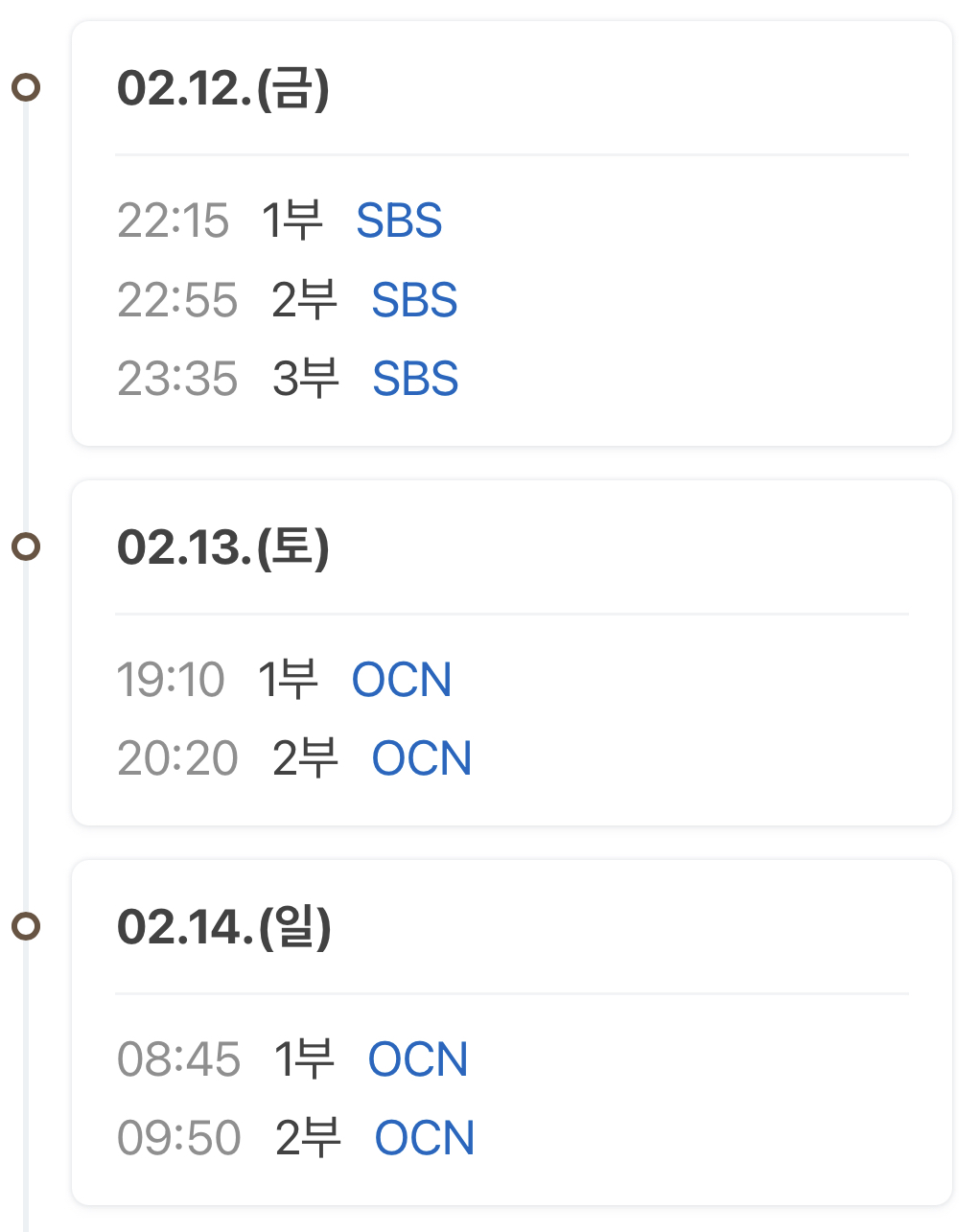Select the 2부 label at 20:20
Viewport: 979px width, 1232px height.
point(305,759)
